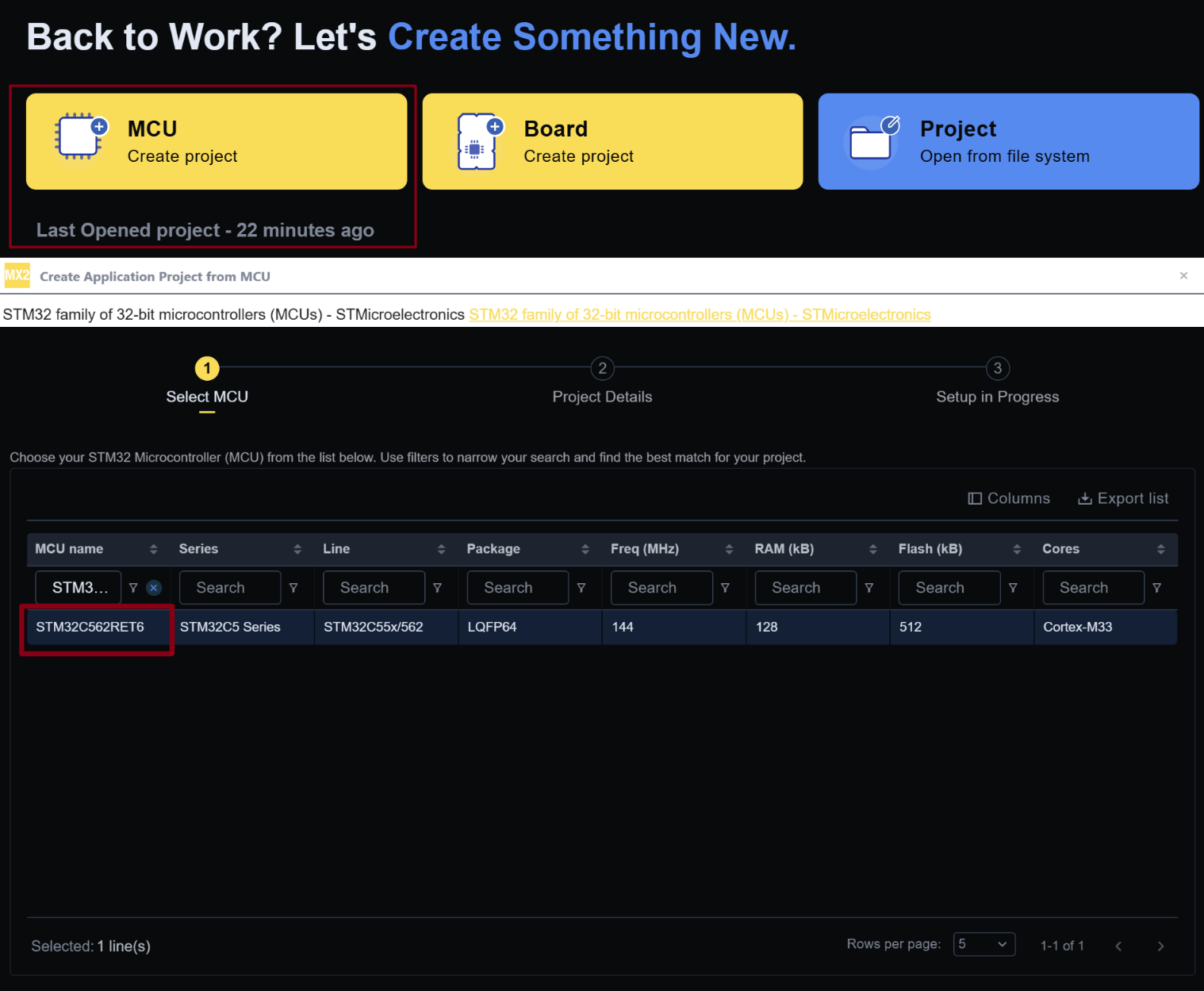Sort by Line column
Screen dimensions: 1204x991
point(441,549)
